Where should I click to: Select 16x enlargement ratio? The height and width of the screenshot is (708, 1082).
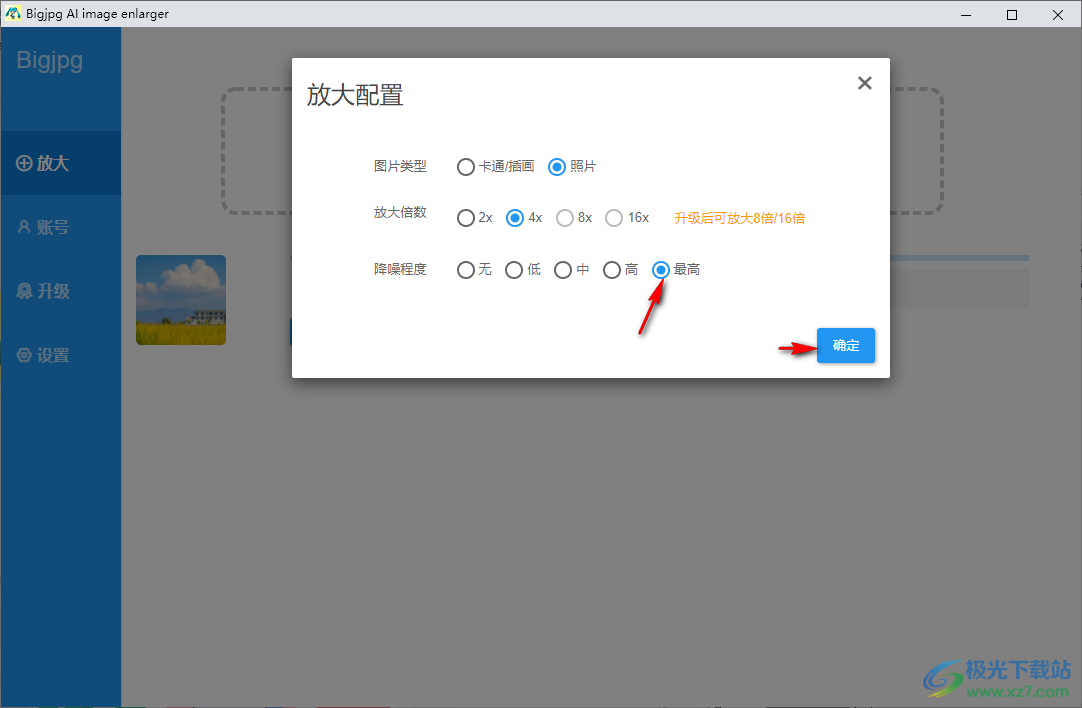pyautogui.click(x=613, y=217)
